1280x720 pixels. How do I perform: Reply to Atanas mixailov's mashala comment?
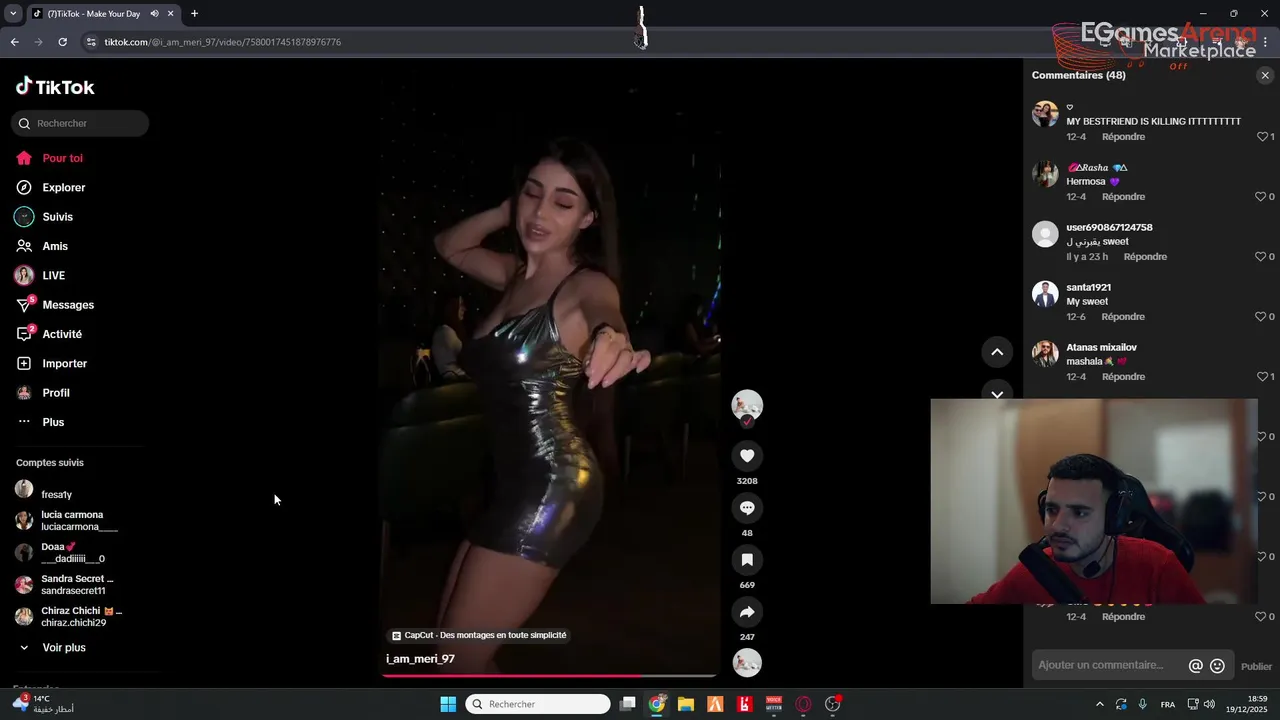[x=1123, y=377]
